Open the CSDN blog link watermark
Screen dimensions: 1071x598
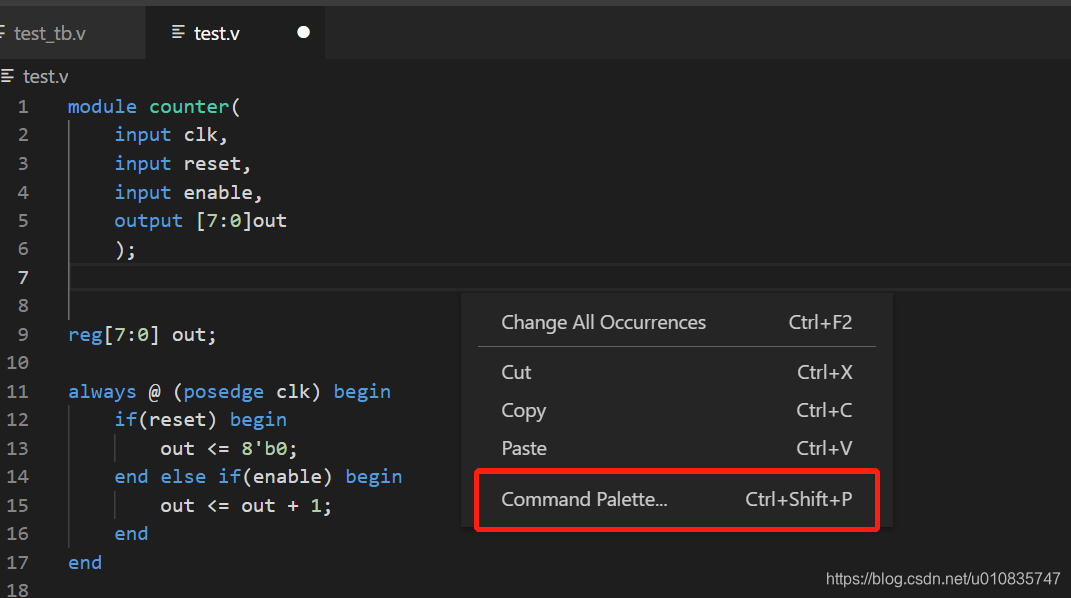[942, 578]
